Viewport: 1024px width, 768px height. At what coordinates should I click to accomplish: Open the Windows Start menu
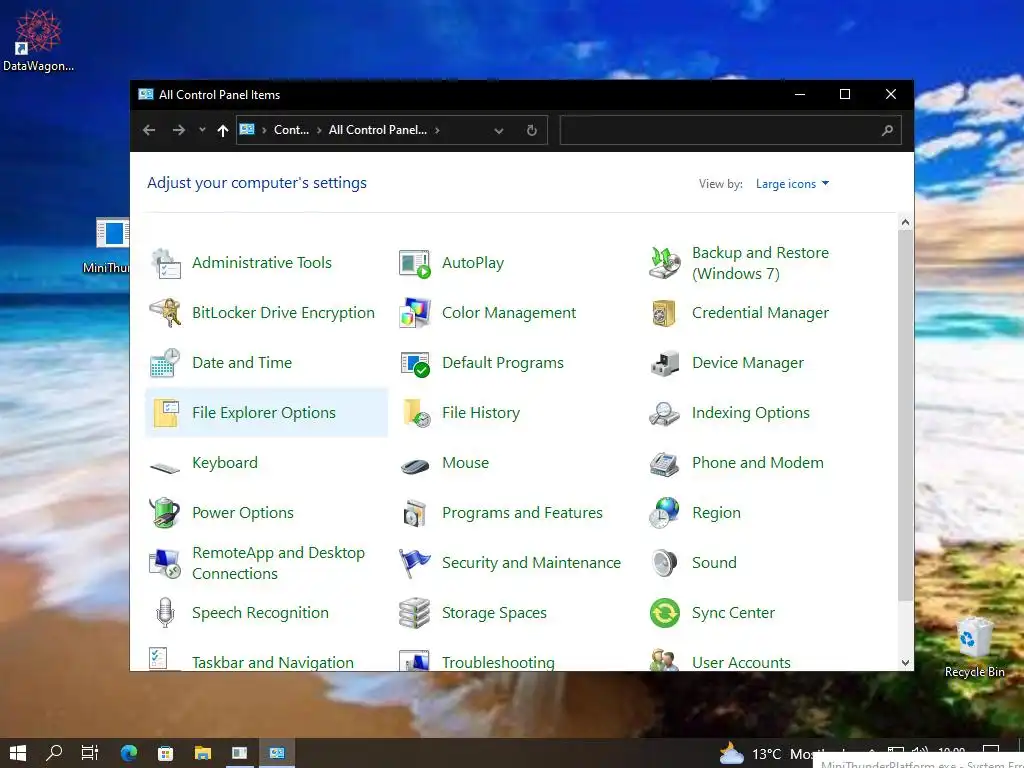18,753
